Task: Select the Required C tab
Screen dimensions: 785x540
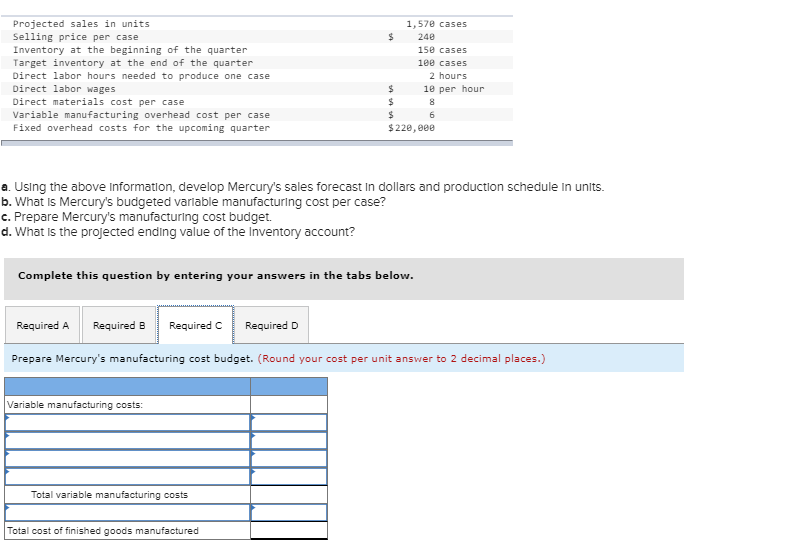Action: (x=195, y=325)
